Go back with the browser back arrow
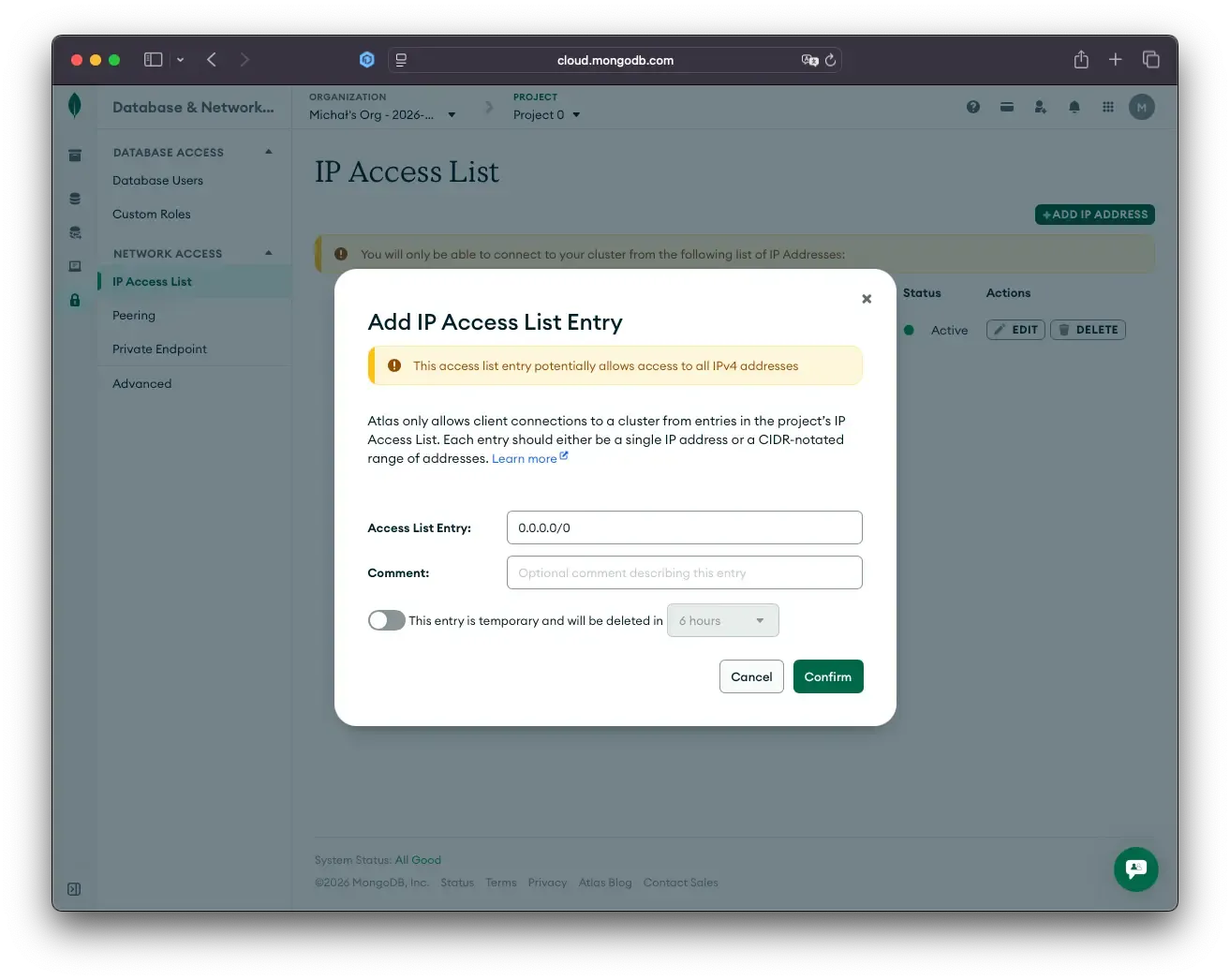Image resolution: width=1230 pixels, height=980 pixels. coord(212,60)
